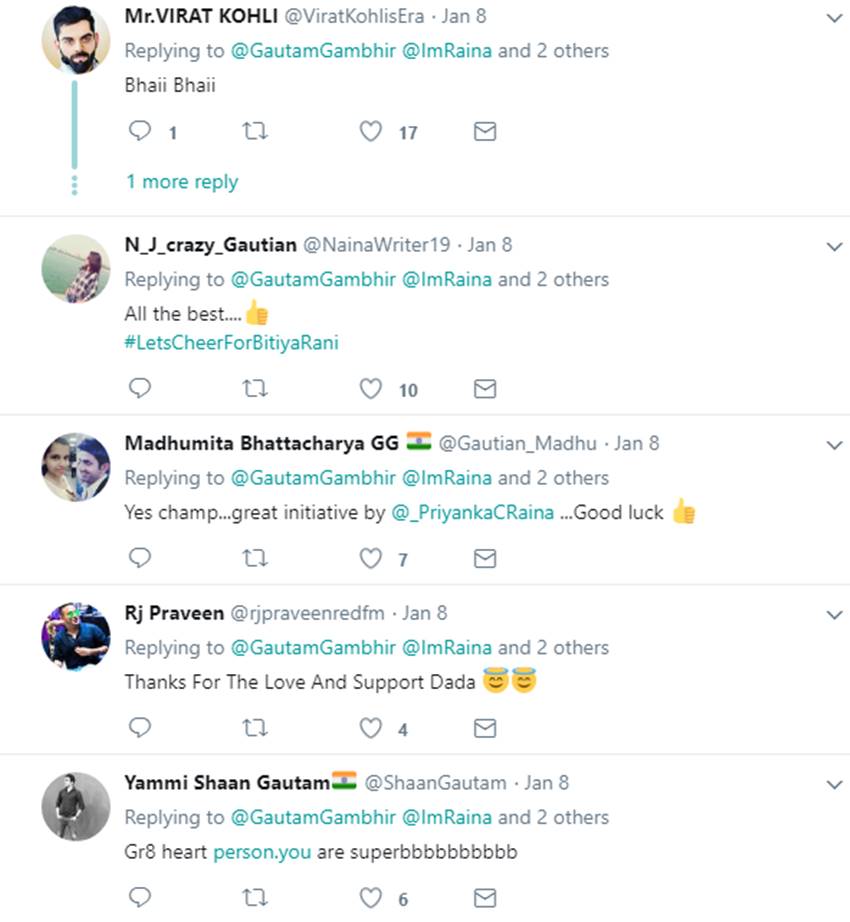Image resolution: width=850 pixels, height=922 pixels.
Task: Open more options for Mr.VIRAT KOHLI's tweet
Action: coord(834,18)
